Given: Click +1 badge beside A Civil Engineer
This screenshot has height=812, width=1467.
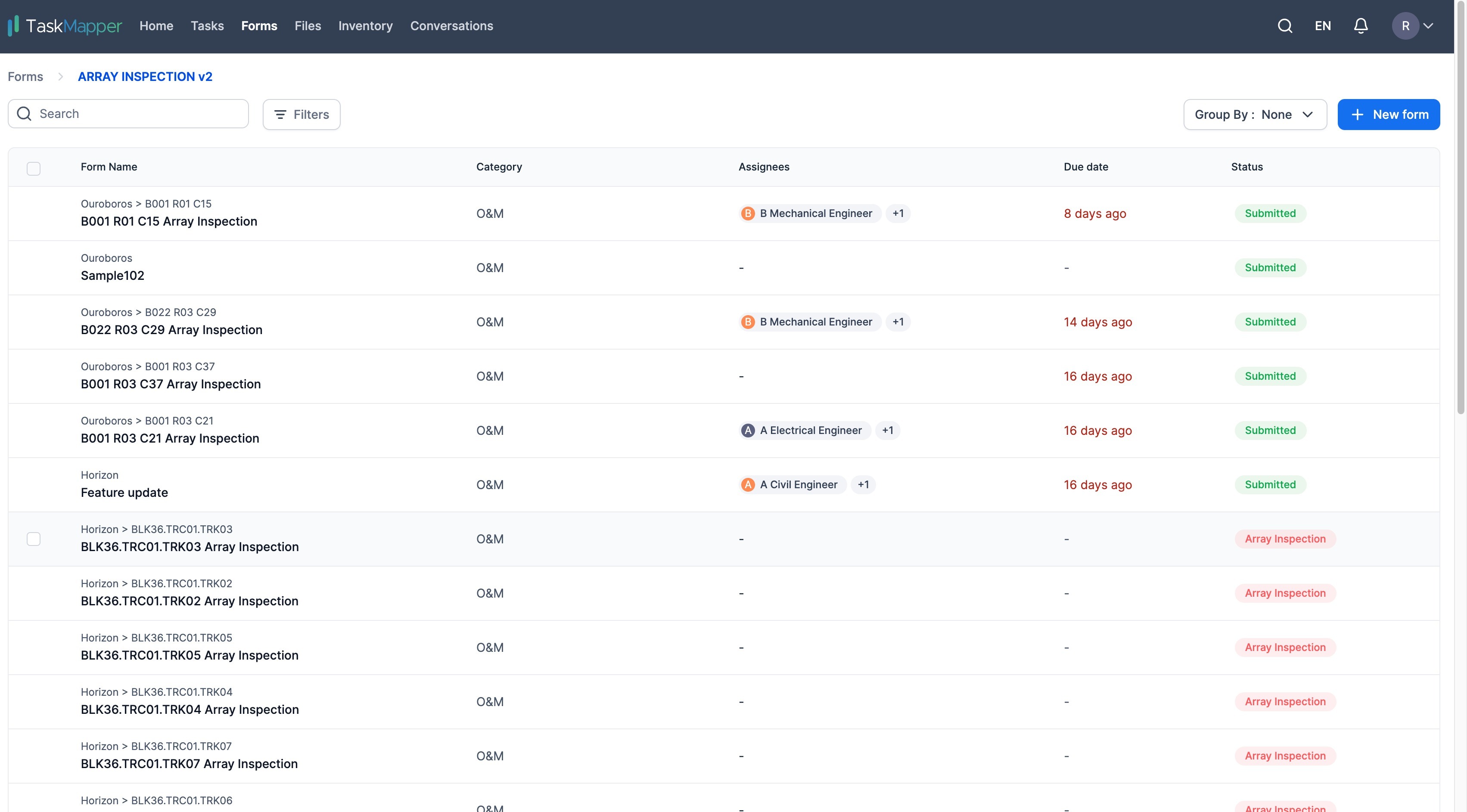Looking at the screenshot, I should 863,485.
